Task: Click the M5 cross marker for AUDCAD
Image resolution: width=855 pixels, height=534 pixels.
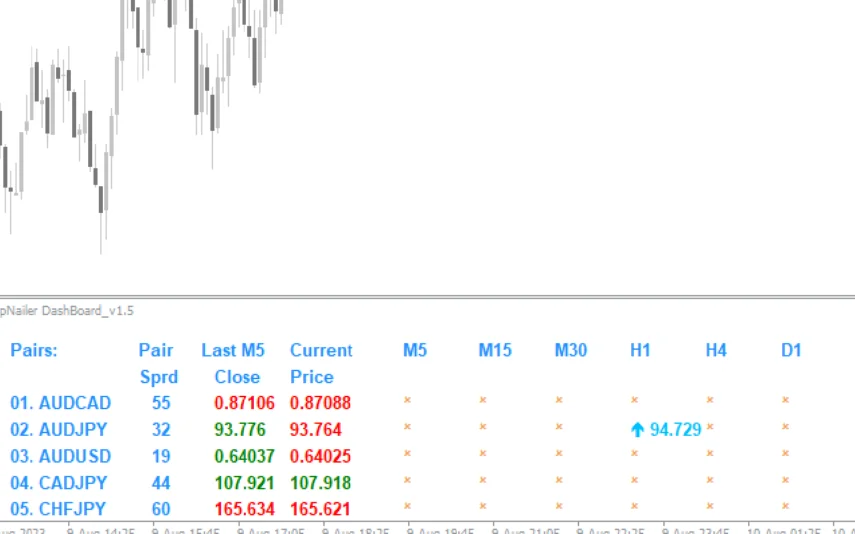Action: click(408, 400)
